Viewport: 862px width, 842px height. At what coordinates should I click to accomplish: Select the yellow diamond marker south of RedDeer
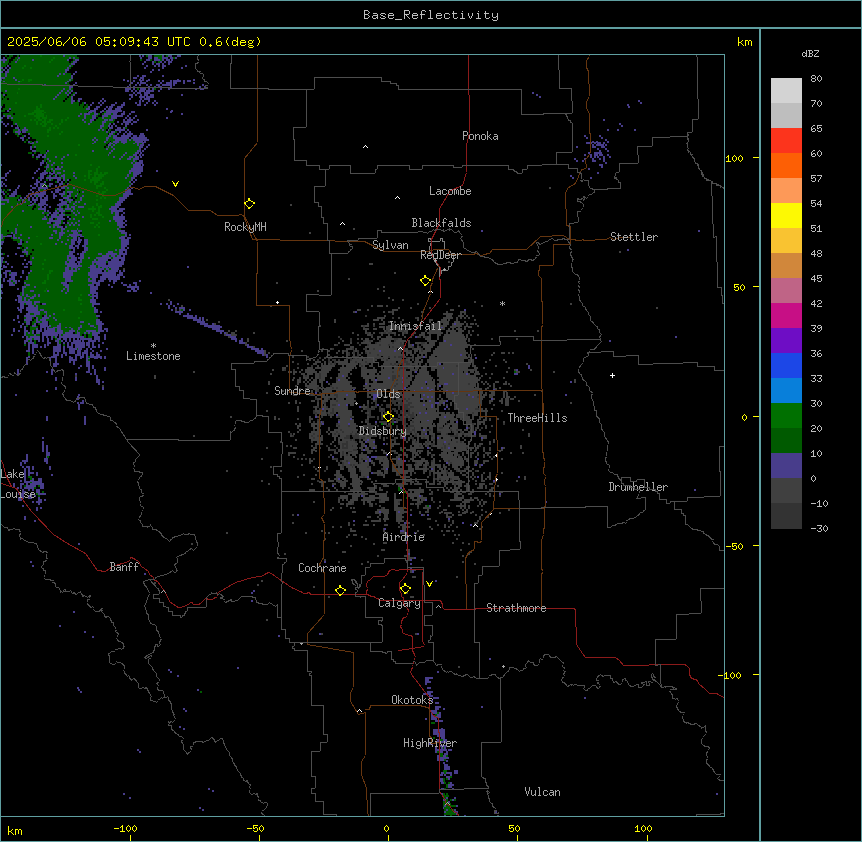pyautogui.click(x=425, y=281)
